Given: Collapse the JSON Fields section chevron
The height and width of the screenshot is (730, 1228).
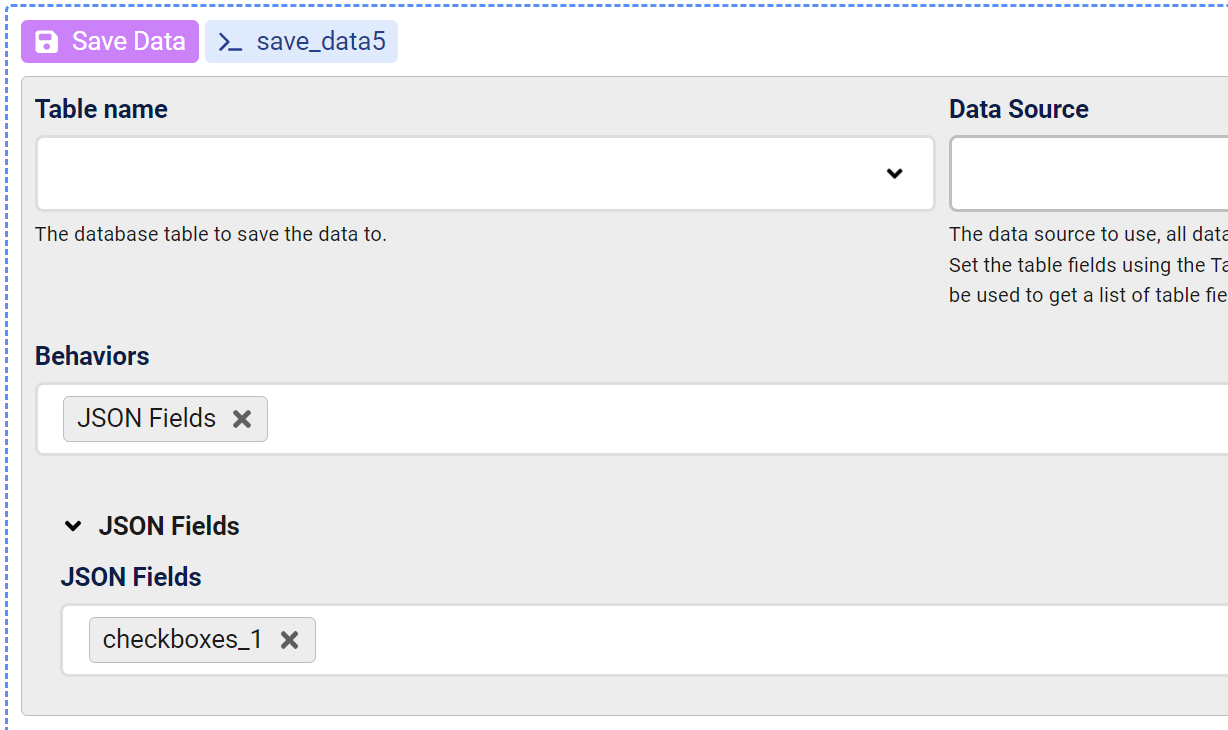Looking at the screenshot, I should click(x=72, y=526).
